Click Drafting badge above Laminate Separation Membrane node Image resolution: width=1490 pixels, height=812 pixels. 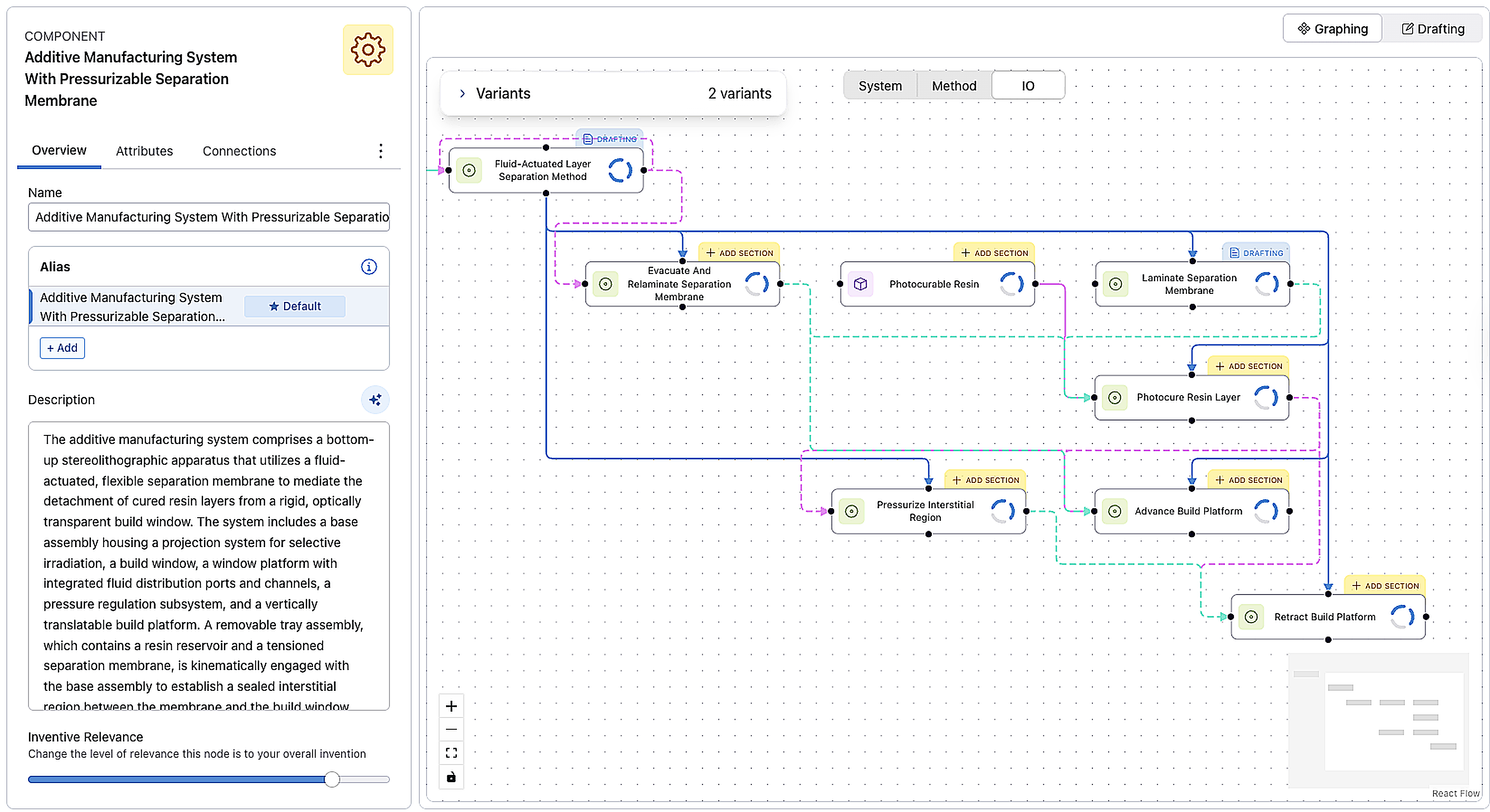tap(1256, 253)
